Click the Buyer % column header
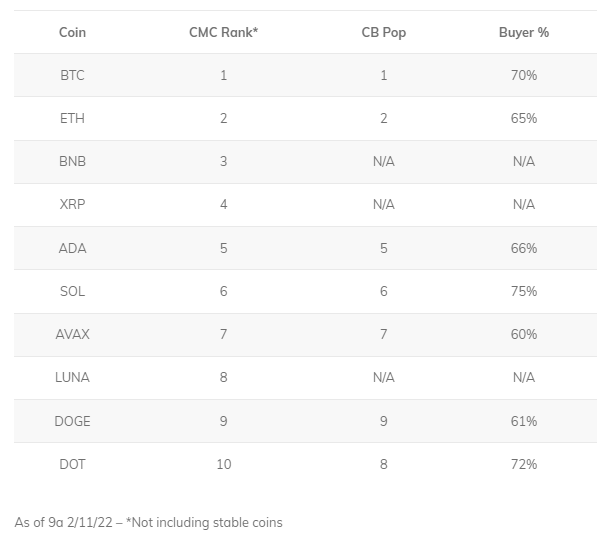Screen dimensions: 608x541 523,33
